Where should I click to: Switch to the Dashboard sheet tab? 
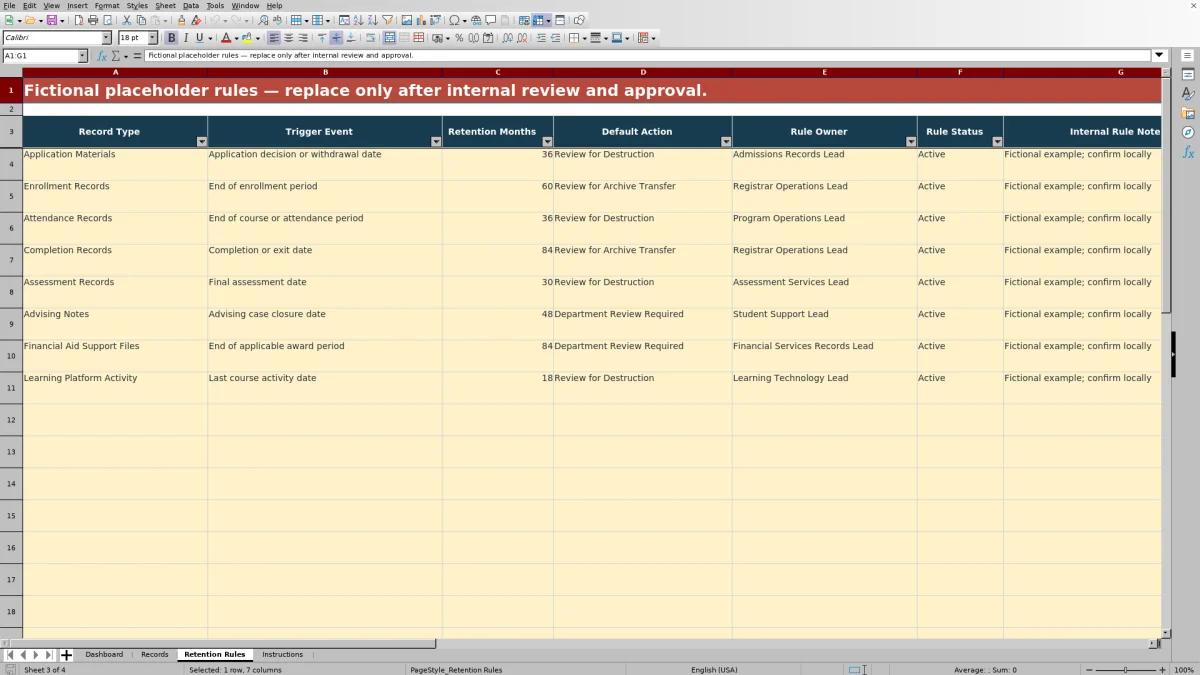click(x=104, y=655)
